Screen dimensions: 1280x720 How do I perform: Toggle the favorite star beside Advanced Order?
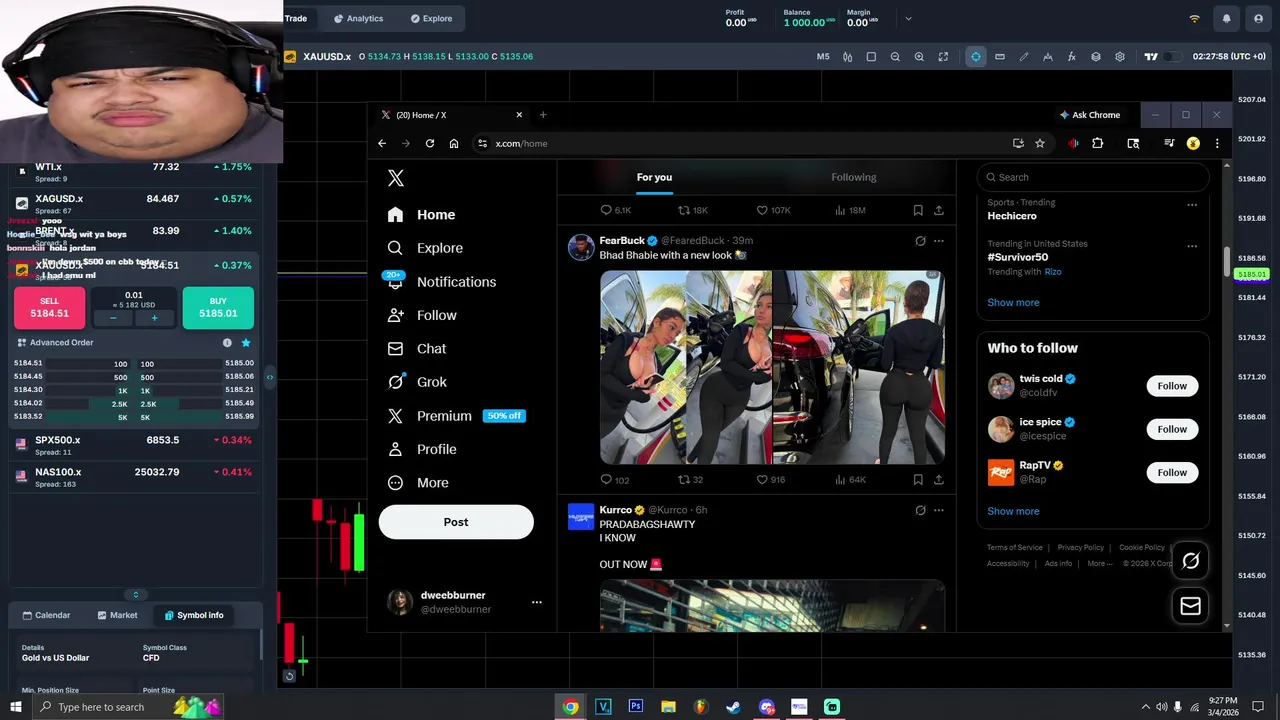click(x=246, y=343)
